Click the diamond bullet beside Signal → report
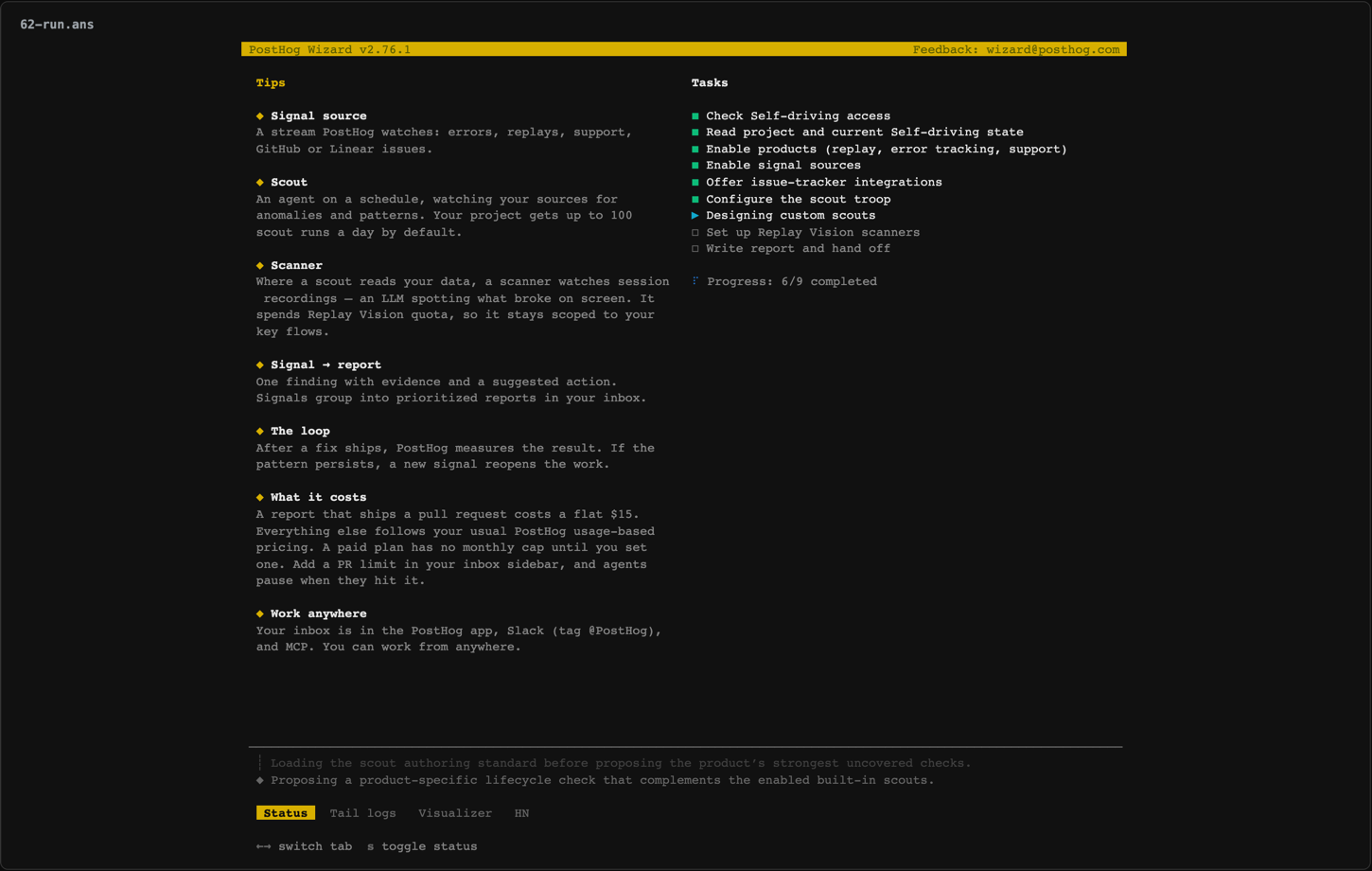 pos(260,365)
